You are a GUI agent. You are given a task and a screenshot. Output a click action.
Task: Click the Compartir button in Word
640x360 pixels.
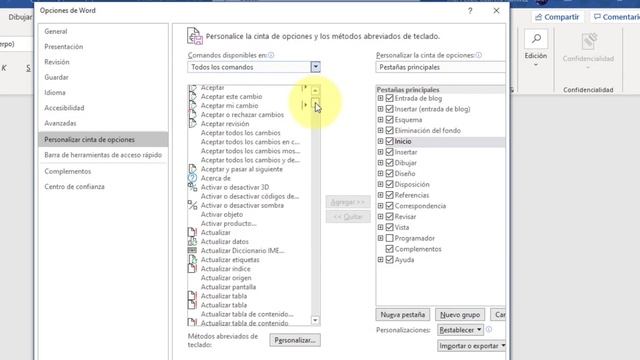coord(557,17)
